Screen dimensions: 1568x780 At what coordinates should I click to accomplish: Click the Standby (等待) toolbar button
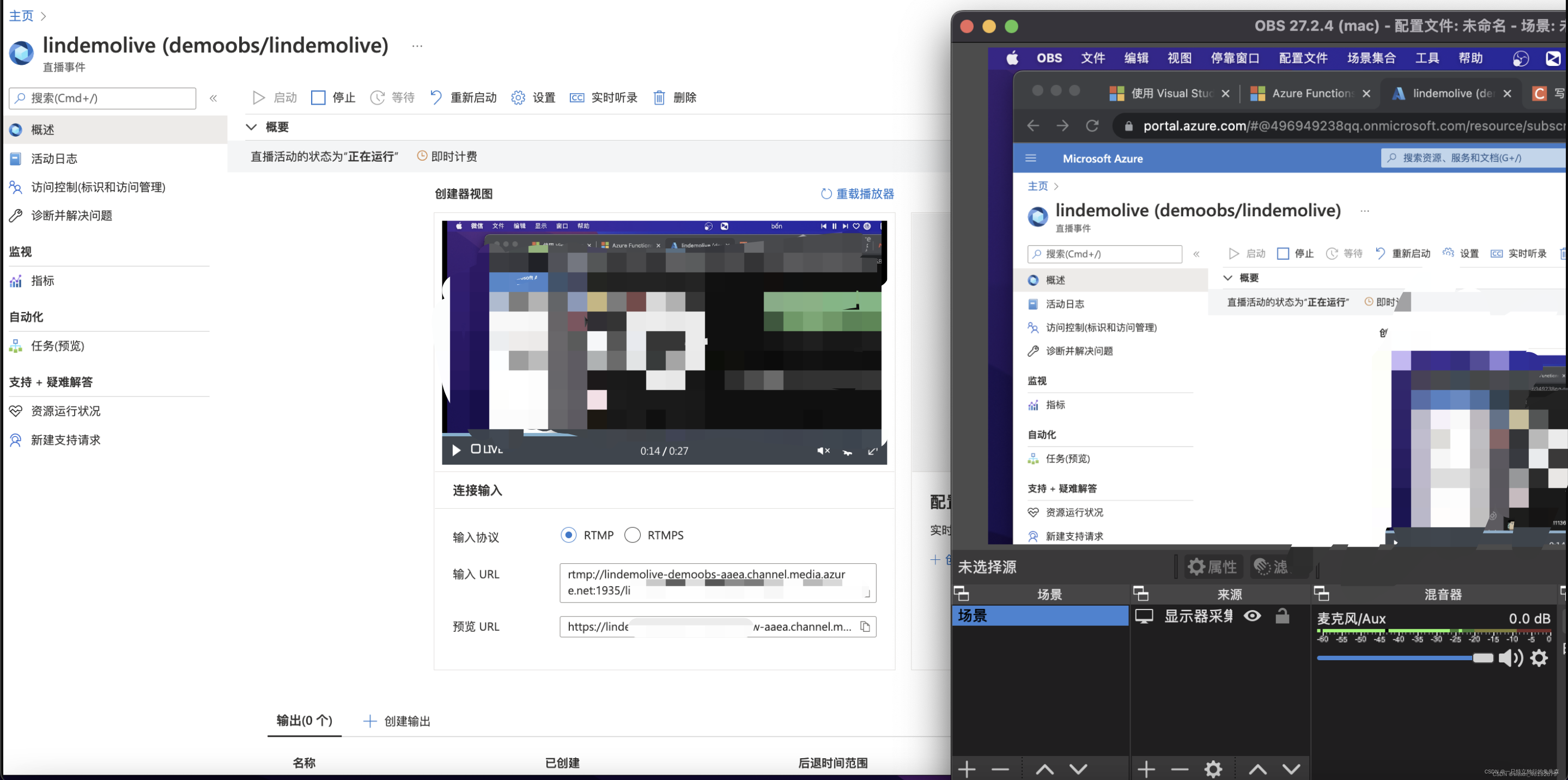click(x=393, y=97)
